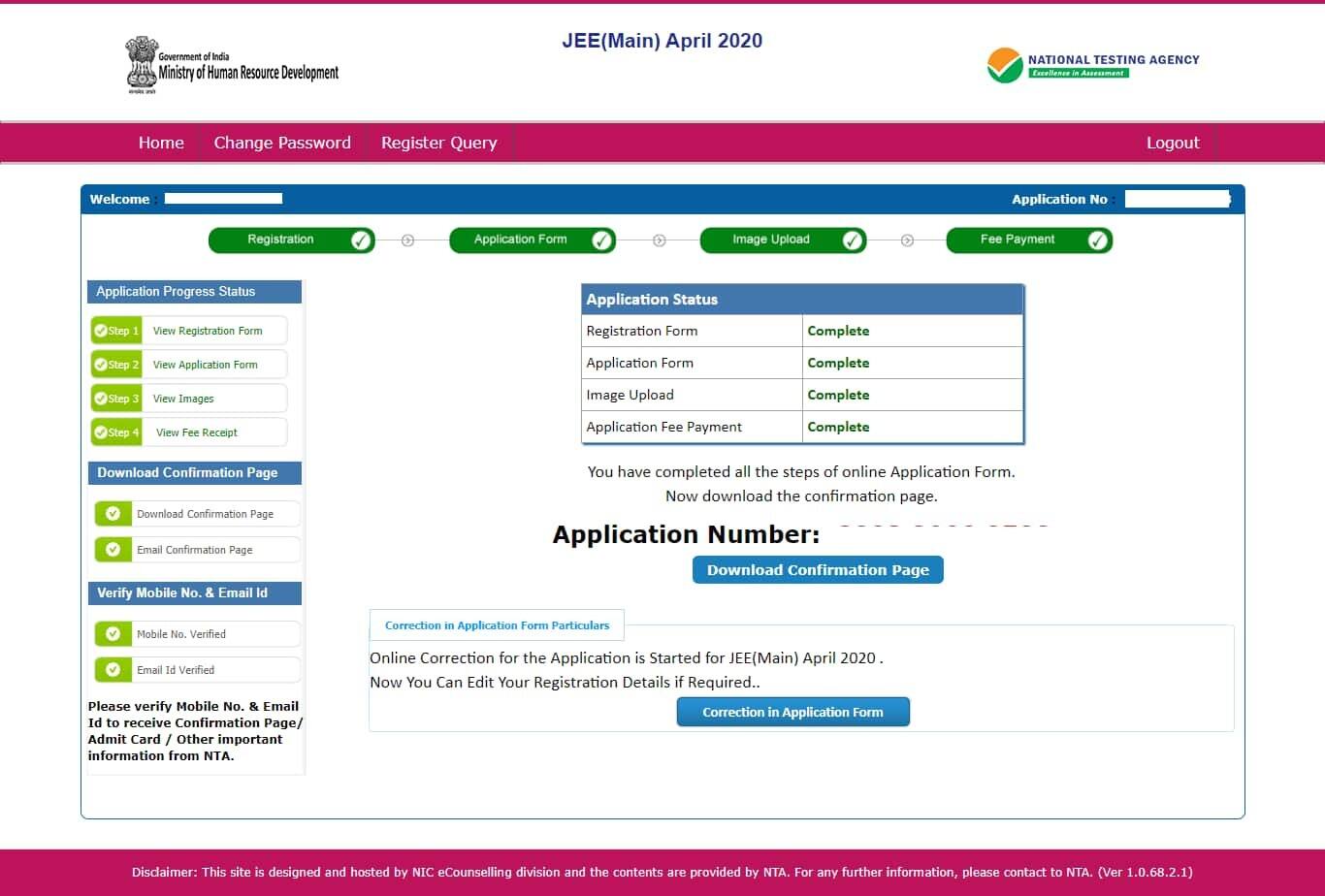
Task: Click arrow between Image Upload and Fee Payment
Action: tap(907, 240)
